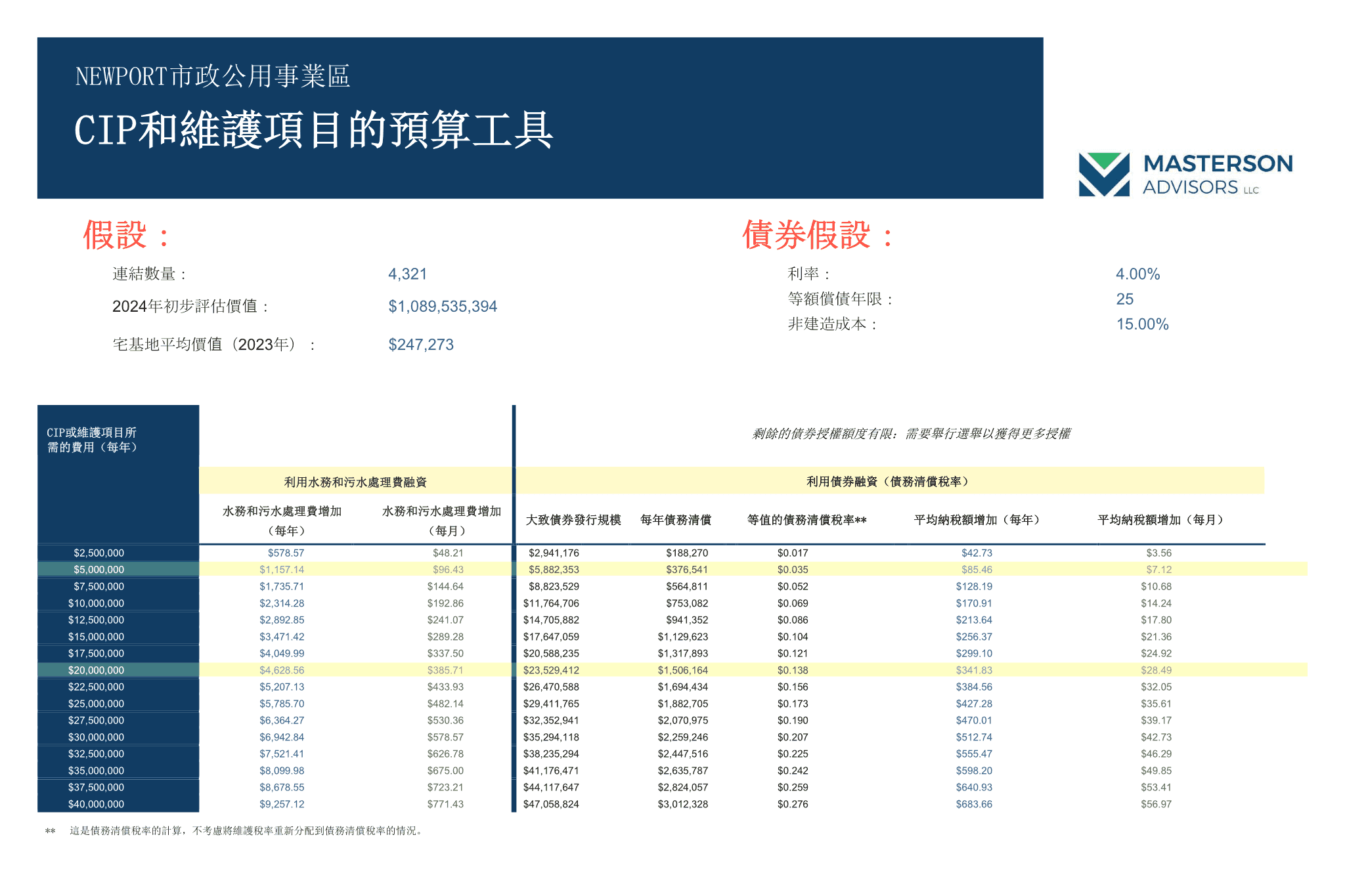Click the $2,500,000 row annual rate $578.57

[x=286, y=553]
